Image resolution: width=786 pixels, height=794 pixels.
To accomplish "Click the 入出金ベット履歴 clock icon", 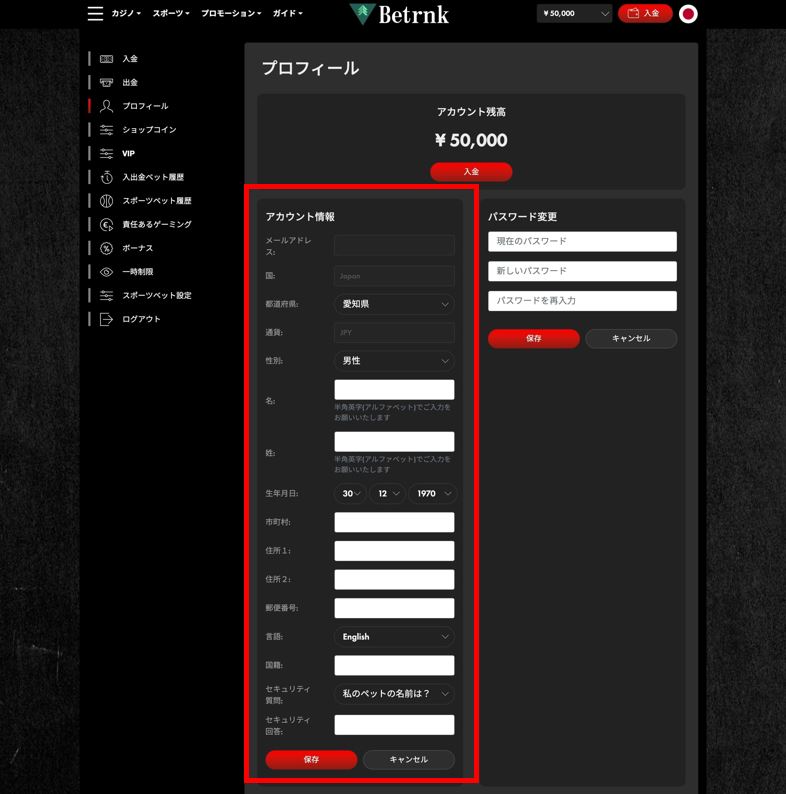I will coord(106,177).
